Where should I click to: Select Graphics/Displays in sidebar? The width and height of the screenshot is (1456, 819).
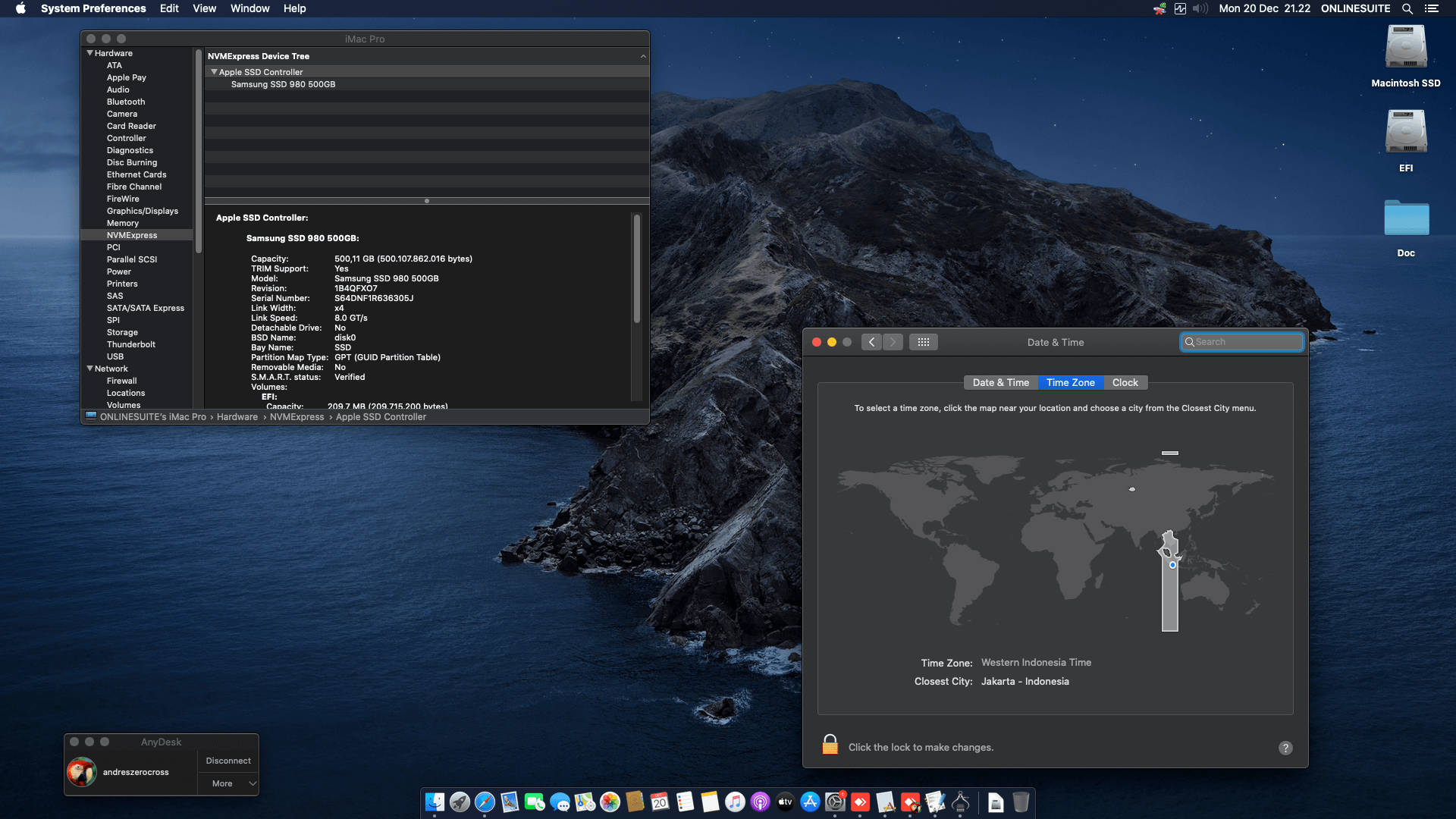(143, 211)
